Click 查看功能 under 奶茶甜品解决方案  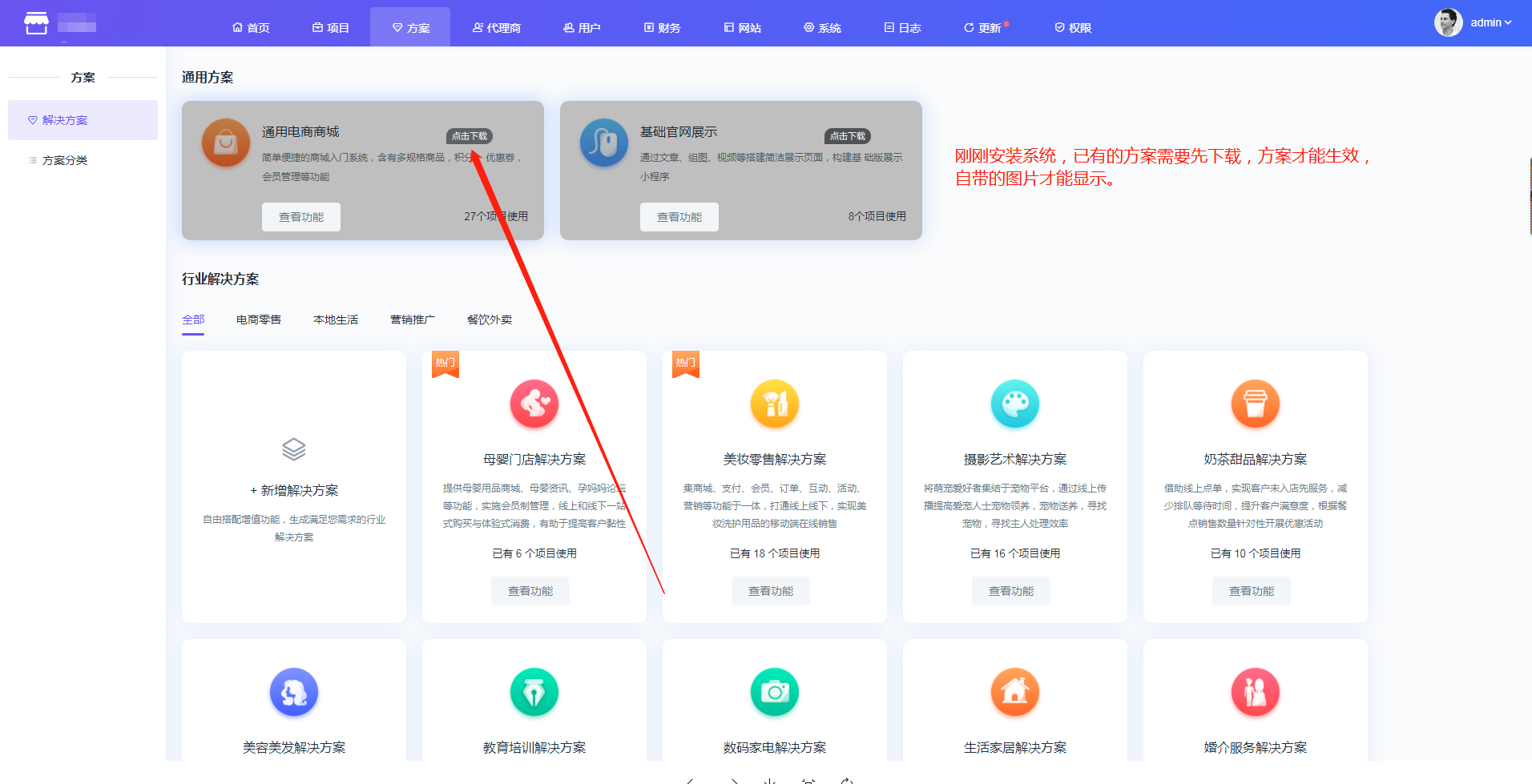tap(1252, 591)
